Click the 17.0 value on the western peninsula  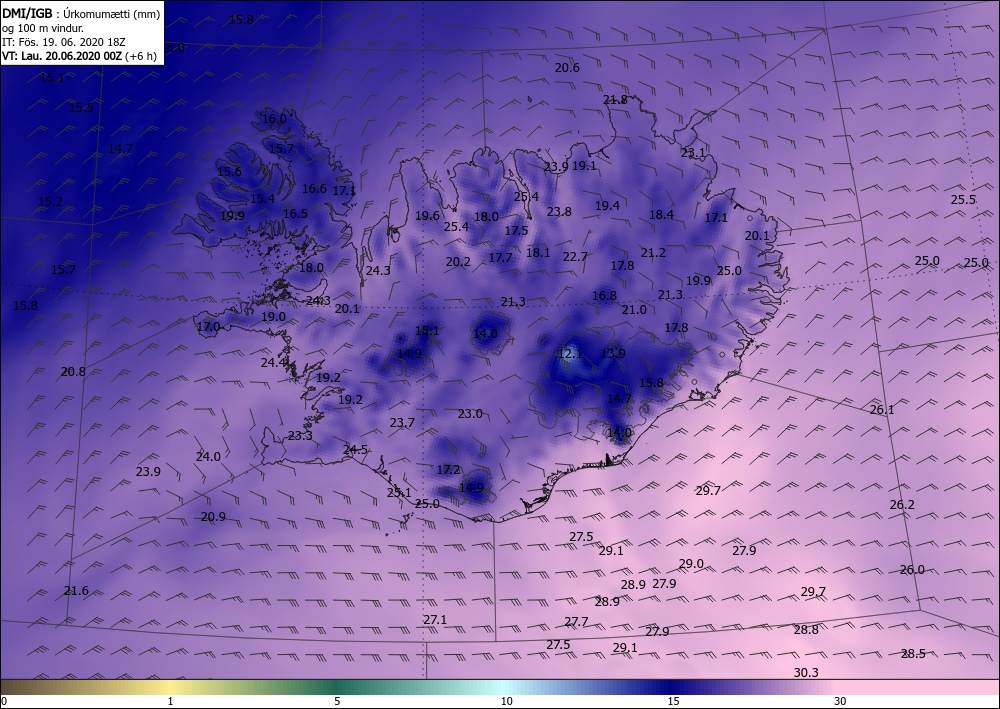[208, 327]
